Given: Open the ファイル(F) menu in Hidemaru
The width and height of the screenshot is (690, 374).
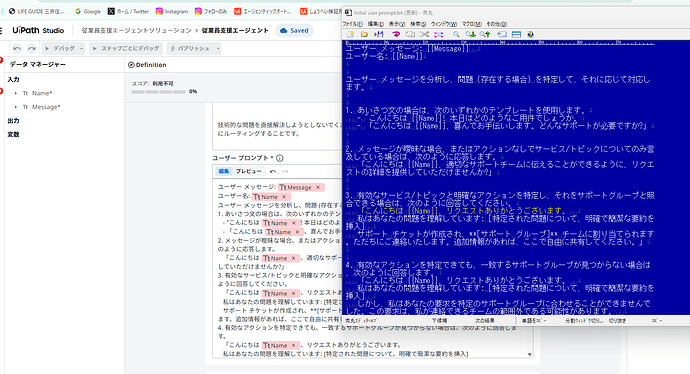Looking at the screenshot, I should pyautogui.click(x=352, y=24).
